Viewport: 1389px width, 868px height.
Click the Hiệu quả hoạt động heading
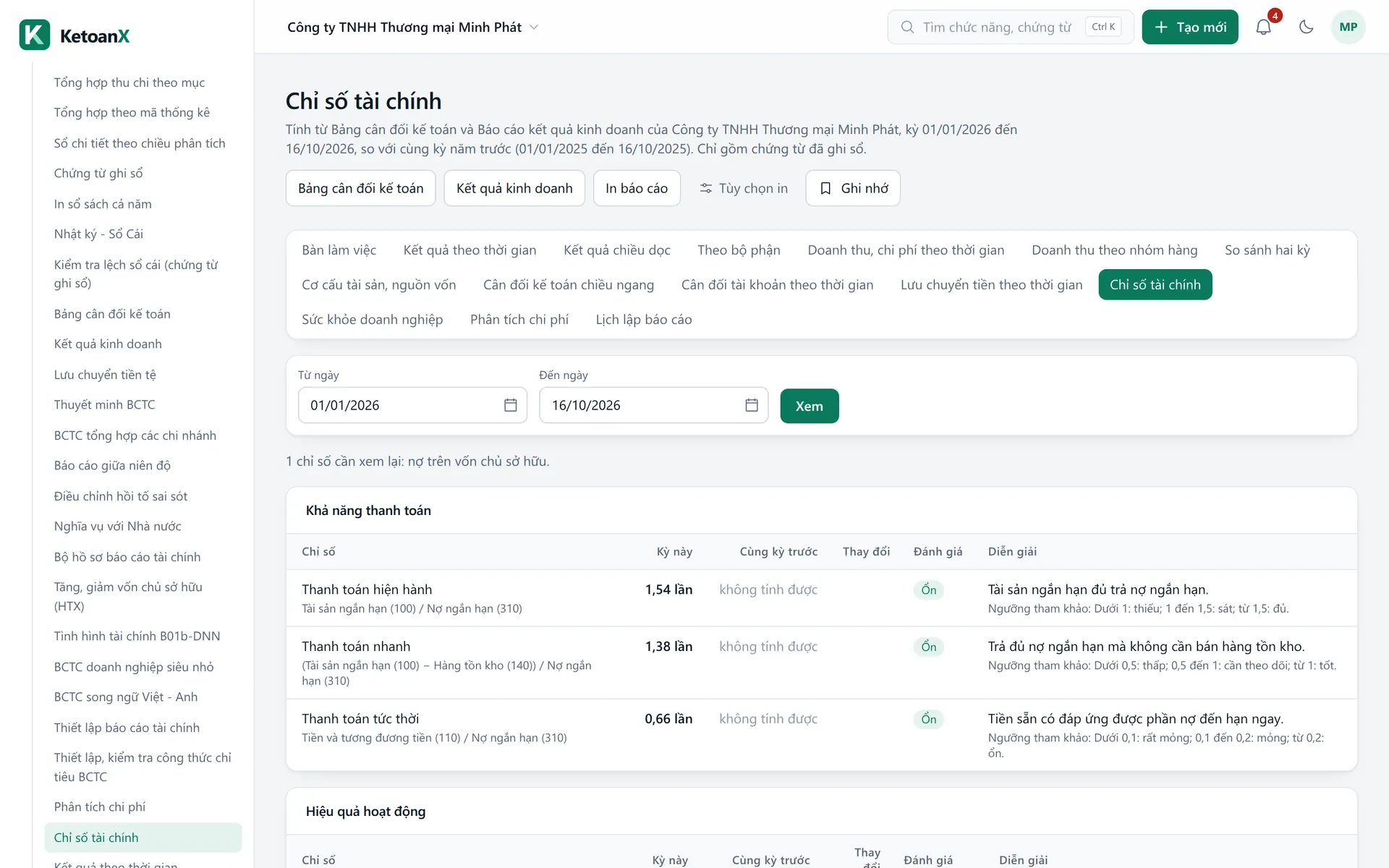point(365,812)
